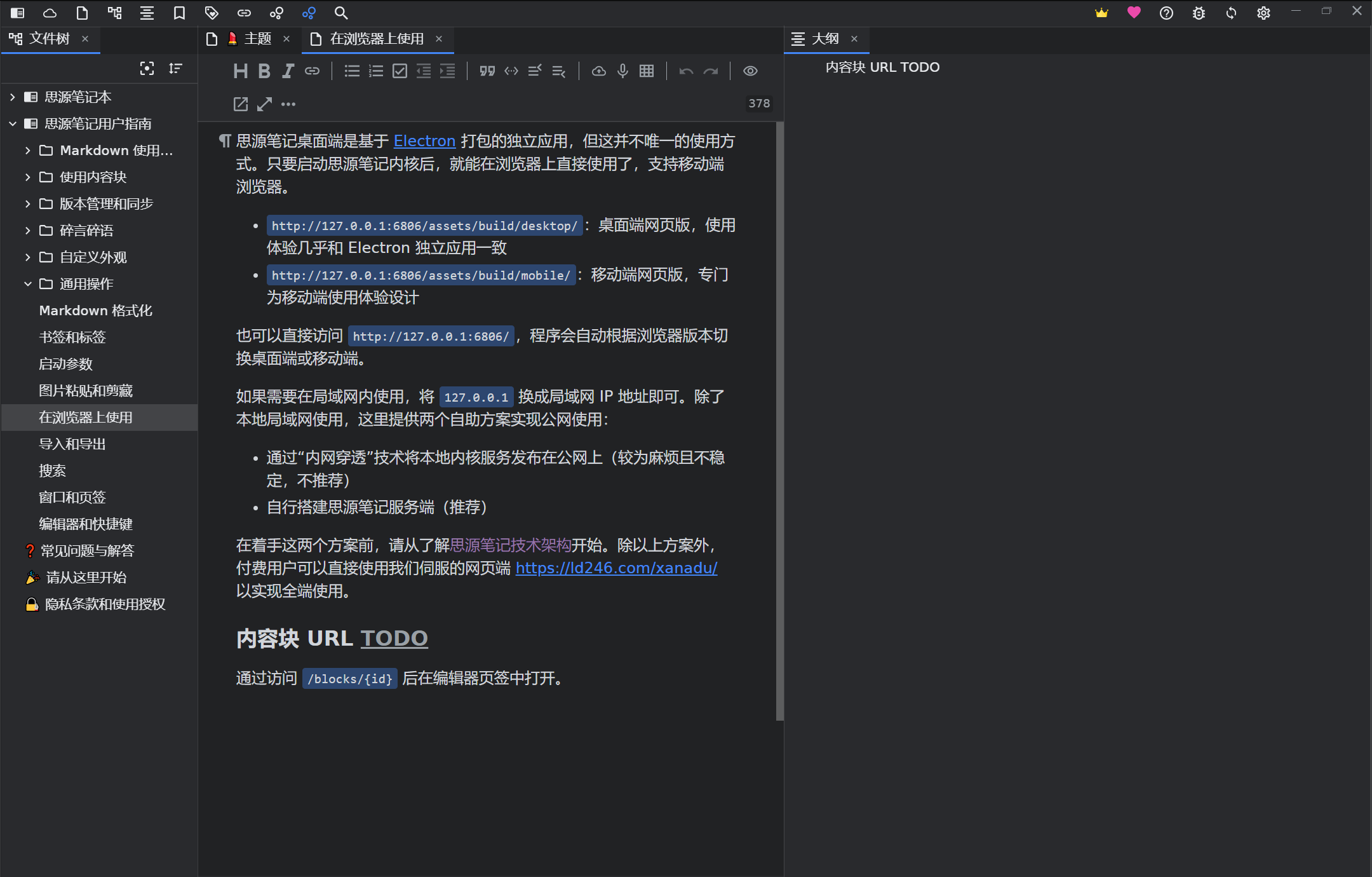Click the upload file cloud icon
Screen dimensions: 1372x877
click(x=599, y=71)
